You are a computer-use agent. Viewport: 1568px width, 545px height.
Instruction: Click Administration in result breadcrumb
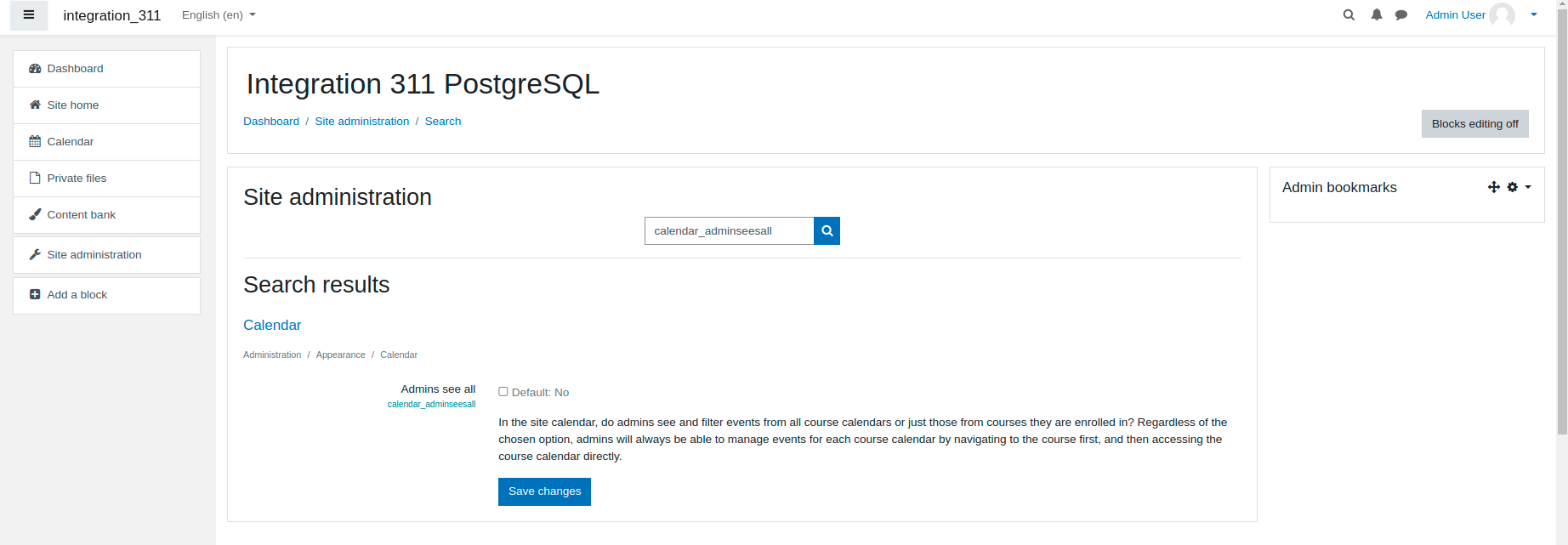point(272,355)
